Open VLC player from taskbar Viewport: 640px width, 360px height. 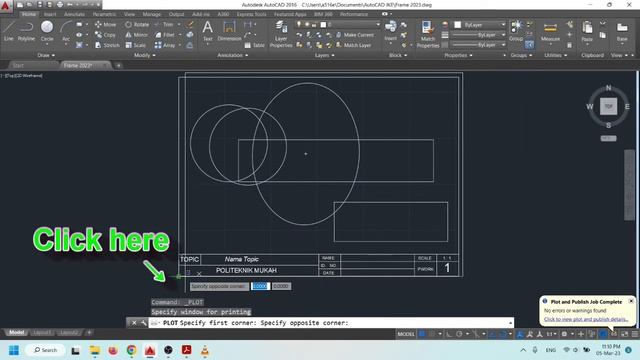(x=205, y=350)
